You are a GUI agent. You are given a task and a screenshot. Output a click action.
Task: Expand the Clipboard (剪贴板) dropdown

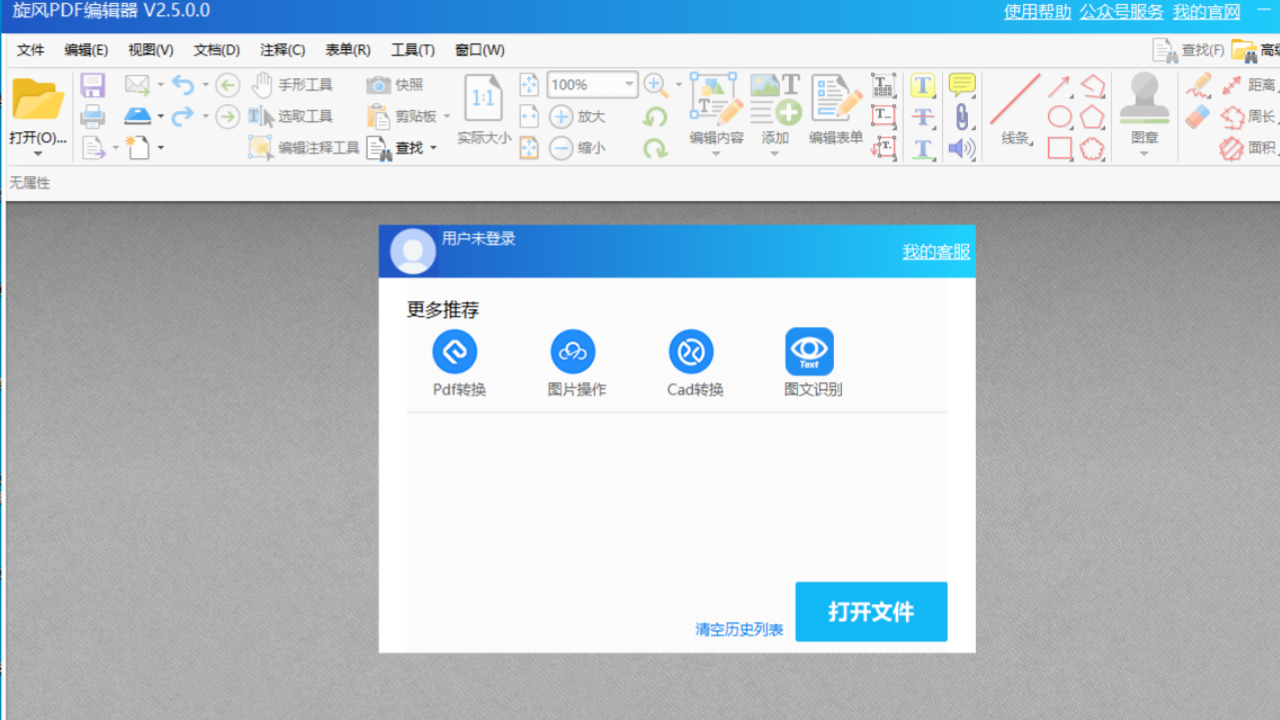[x=446, y=117]
